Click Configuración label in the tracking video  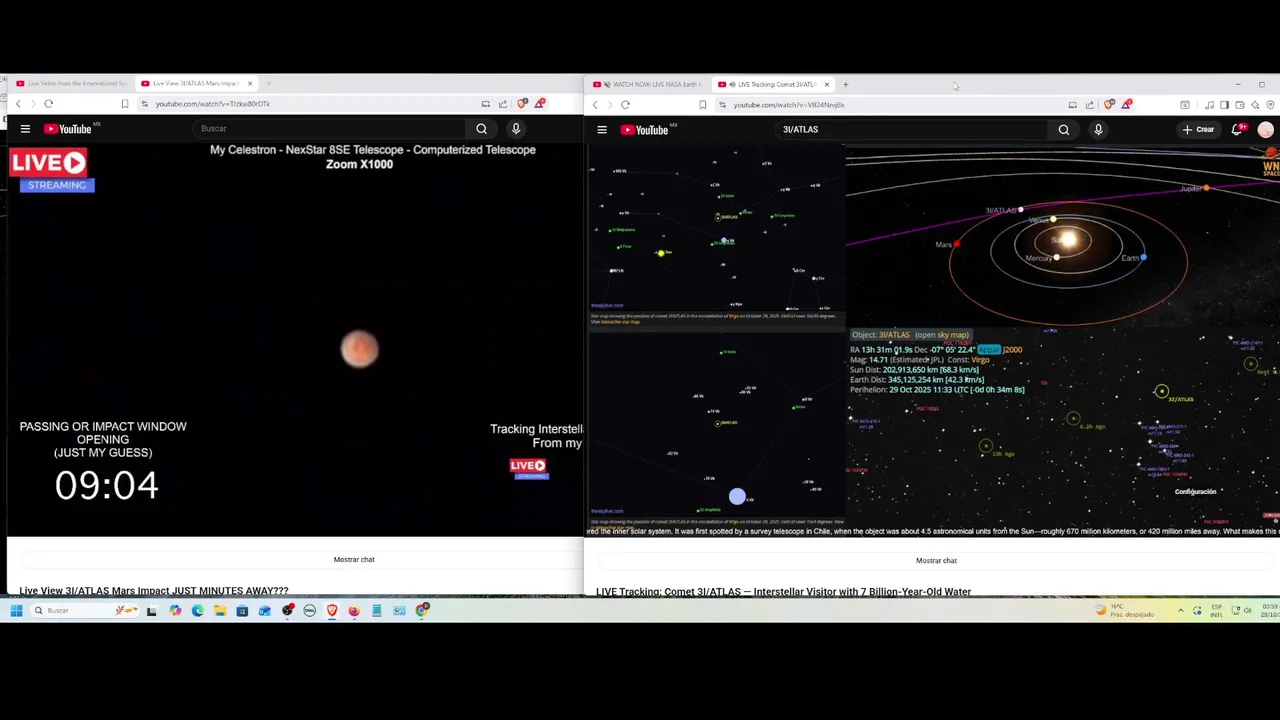tap(1195, 491)
